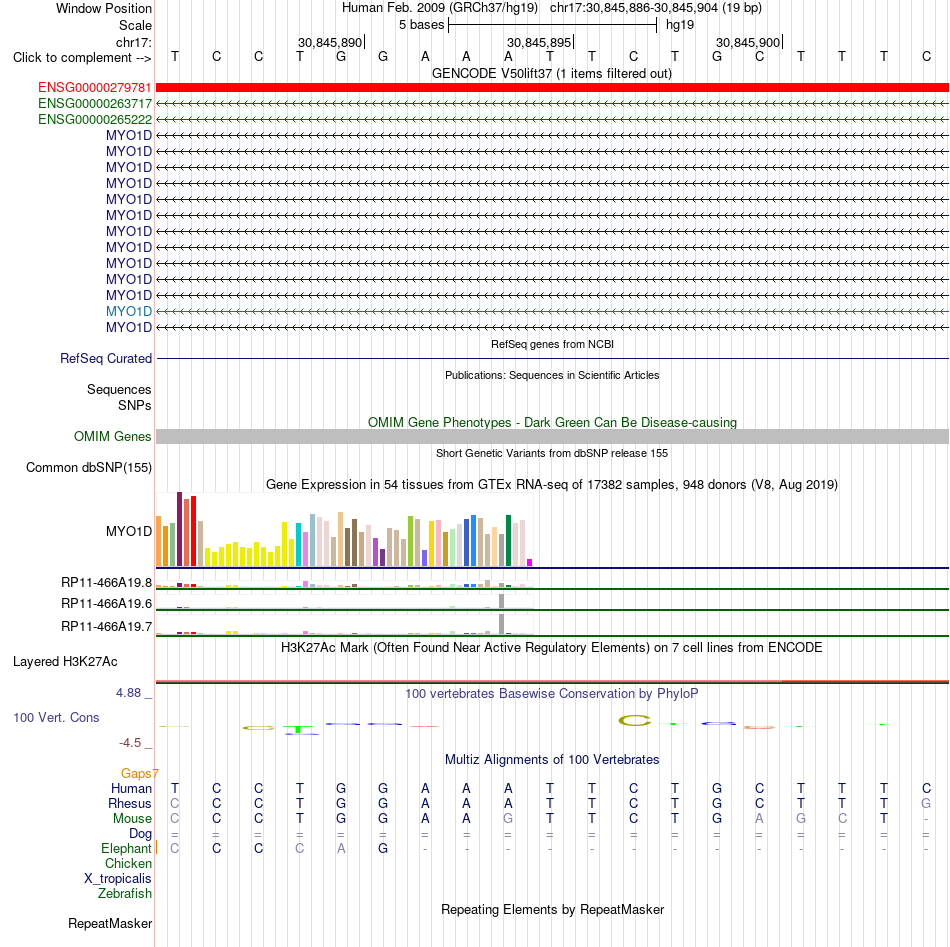Open the GTEx Gene Expression track title
The height and width of the screenshot is (947, 950).
(x=551, y=485)
